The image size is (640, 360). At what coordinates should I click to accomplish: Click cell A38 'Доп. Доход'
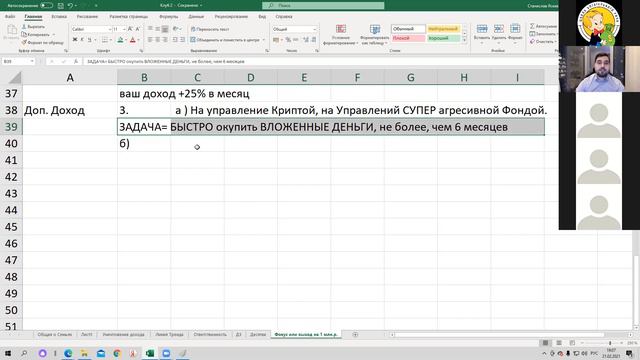point(70,110)
